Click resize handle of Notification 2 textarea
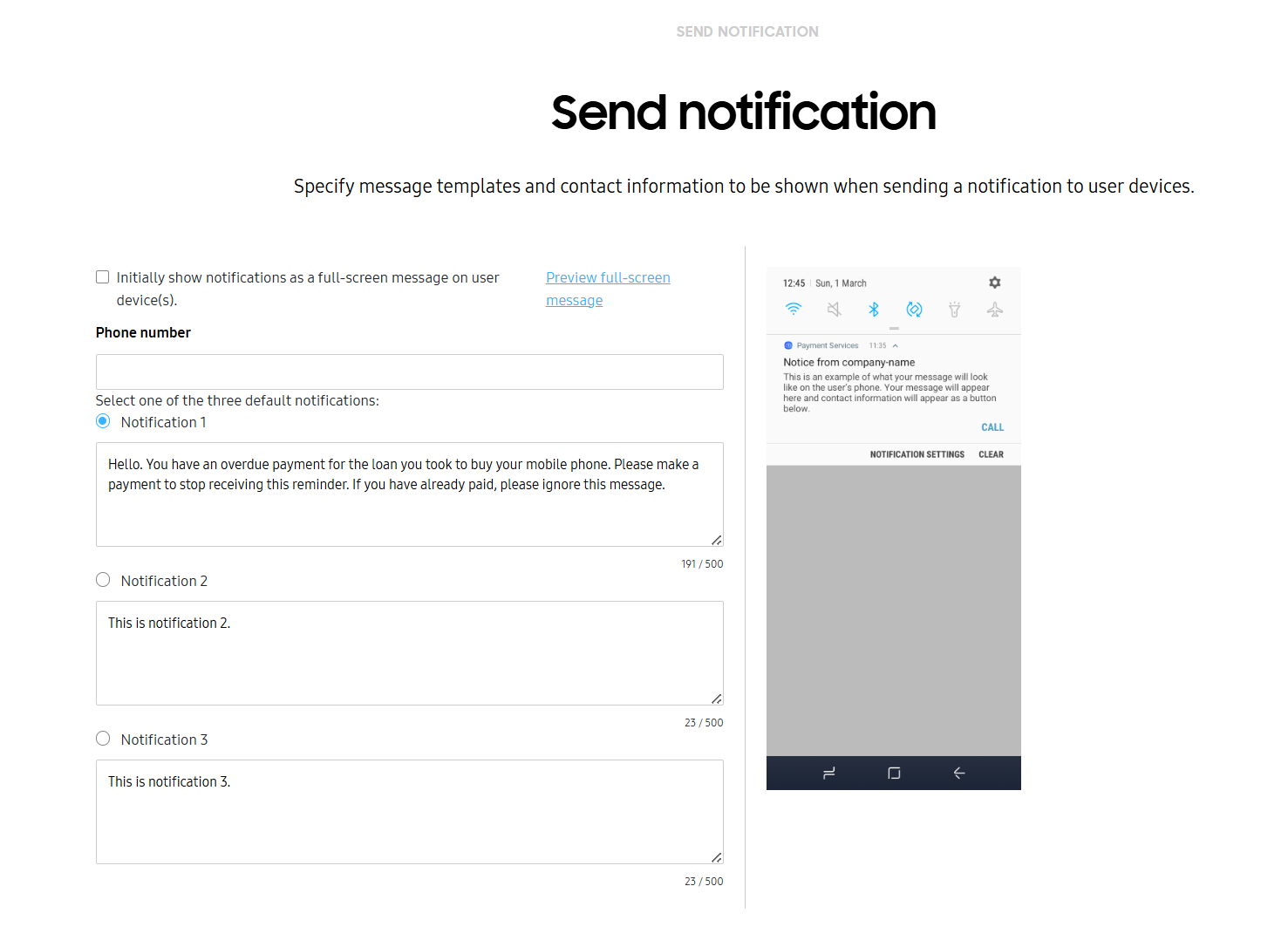The height and width of the screenshot is (927, 1288). point(717,699)
